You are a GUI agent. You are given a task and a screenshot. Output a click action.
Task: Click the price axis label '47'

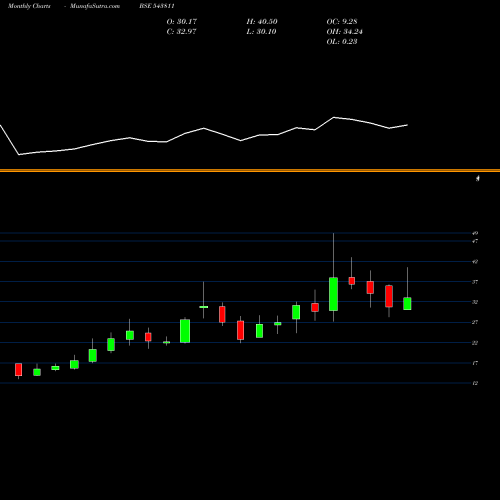pos(475,241)
